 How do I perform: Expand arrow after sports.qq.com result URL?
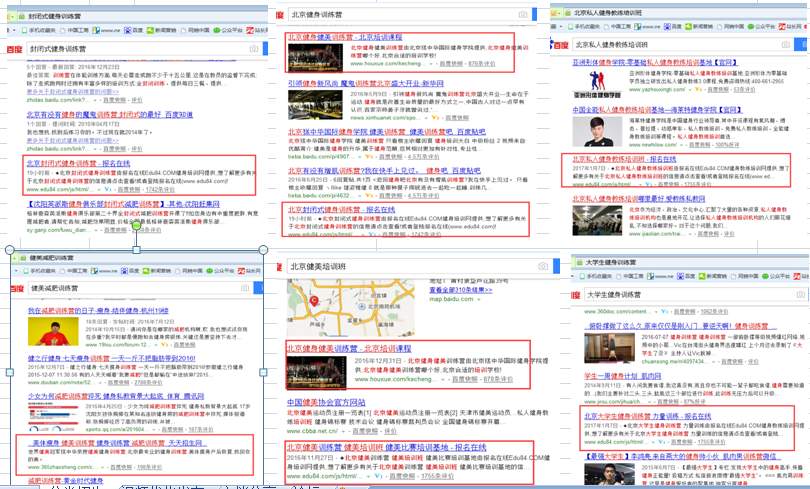pyautogui.click(x=155, y=430)
